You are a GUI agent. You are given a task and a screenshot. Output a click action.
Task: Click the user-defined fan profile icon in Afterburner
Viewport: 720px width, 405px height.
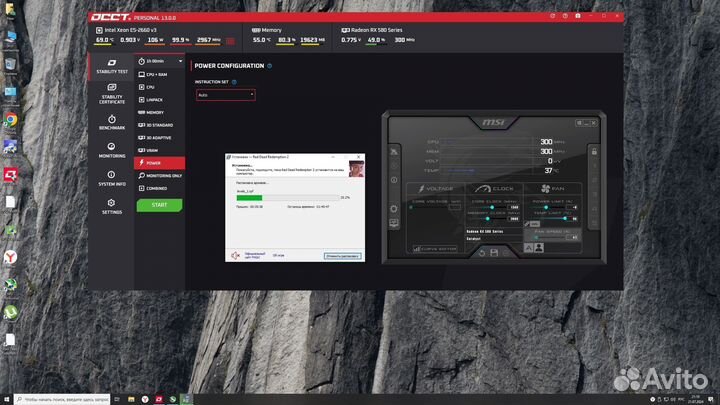tap(539, 248)
